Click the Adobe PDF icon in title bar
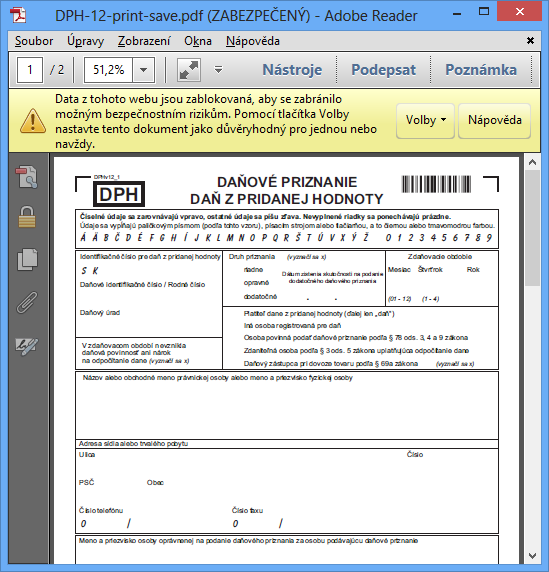 click(x=18, y=15)
